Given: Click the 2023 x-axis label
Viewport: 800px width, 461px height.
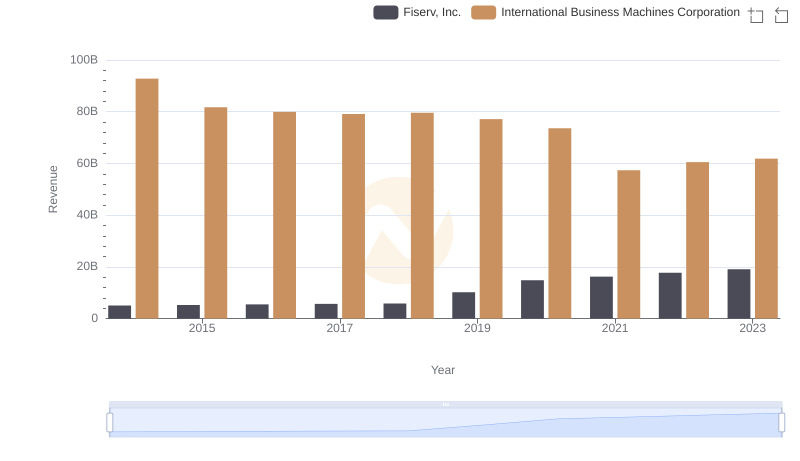Looking at the screenshot, I should coord(753,328).
